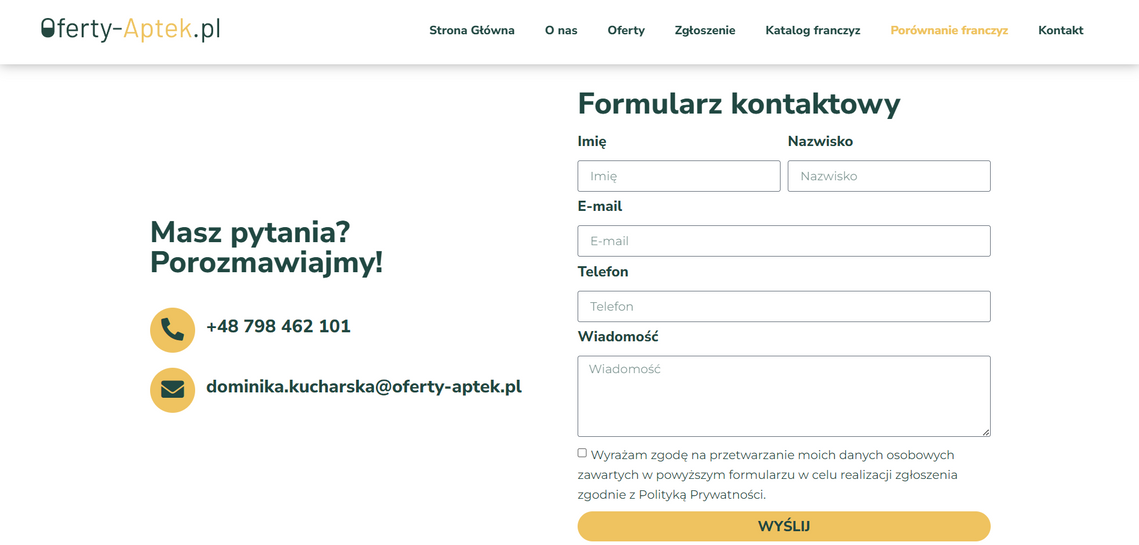Grab the Wiadomość textarea resize handle
Screen dimensions: 1139x545
985,431
